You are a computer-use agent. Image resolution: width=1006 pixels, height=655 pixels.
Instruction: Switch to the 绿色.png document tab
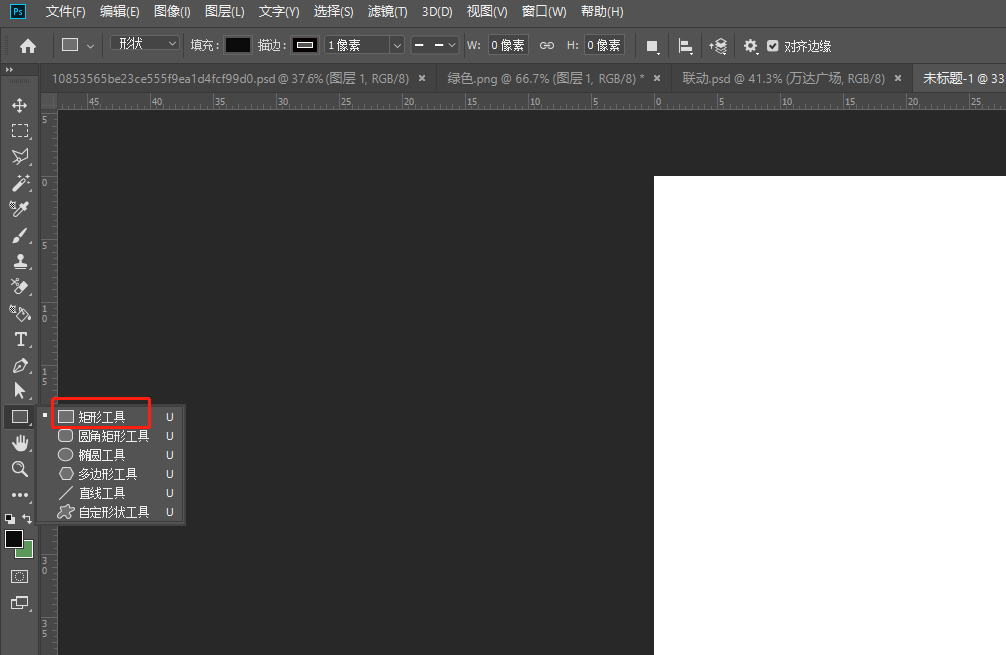pos(546,78)
